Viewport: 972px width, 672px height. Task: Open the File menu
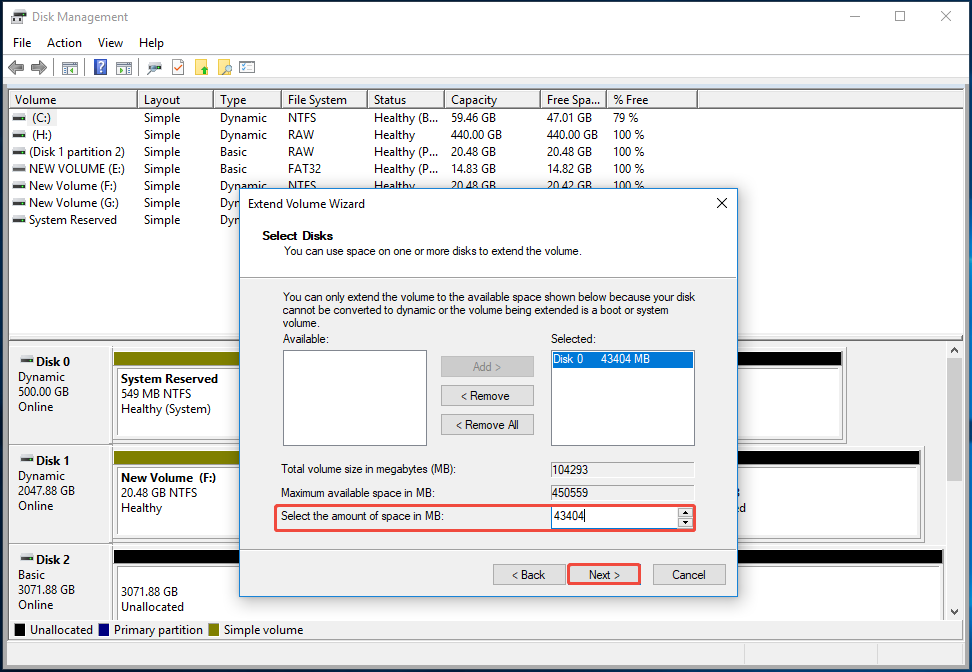(22, 43)
